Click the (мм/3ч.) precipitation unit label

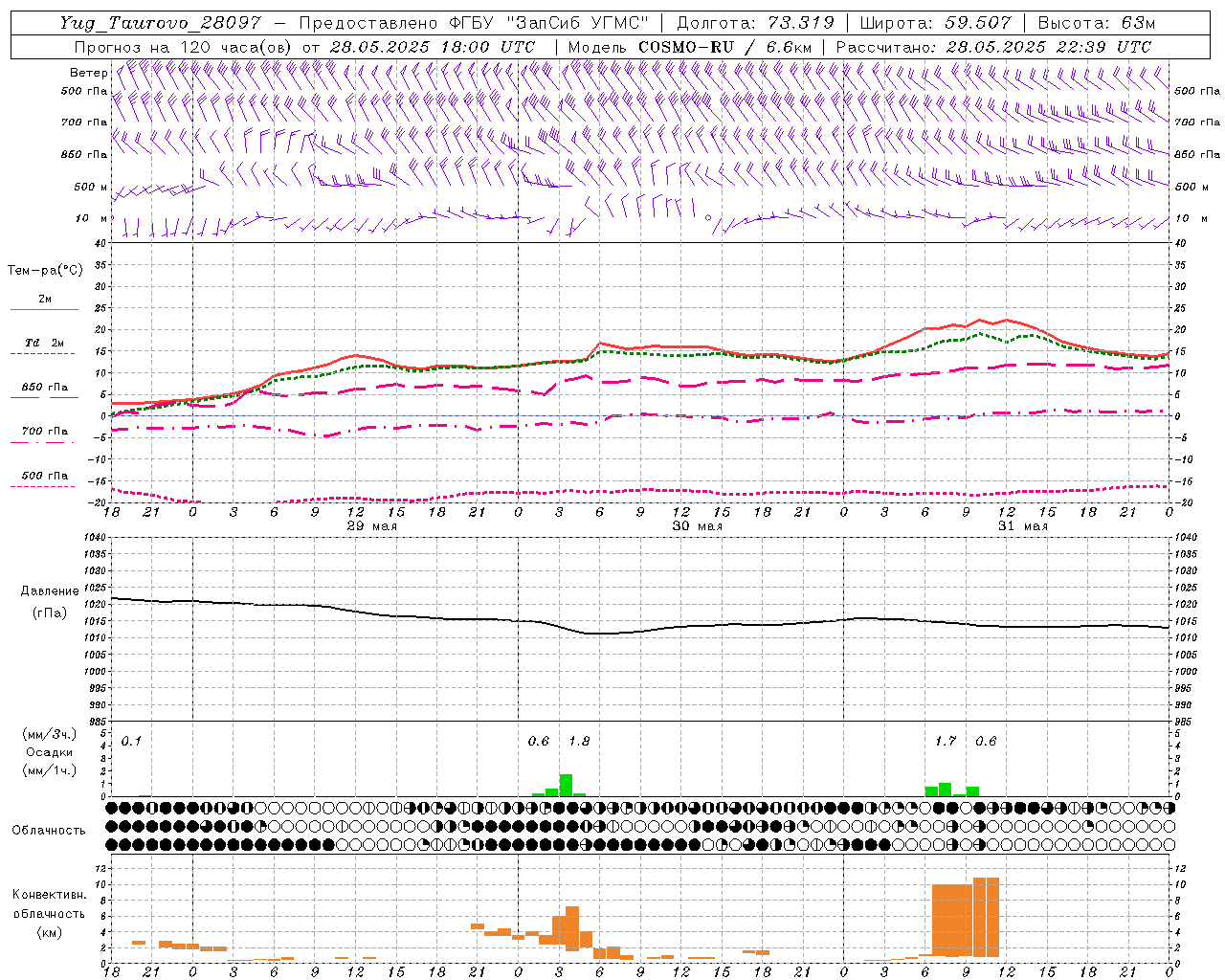[49, 734]
